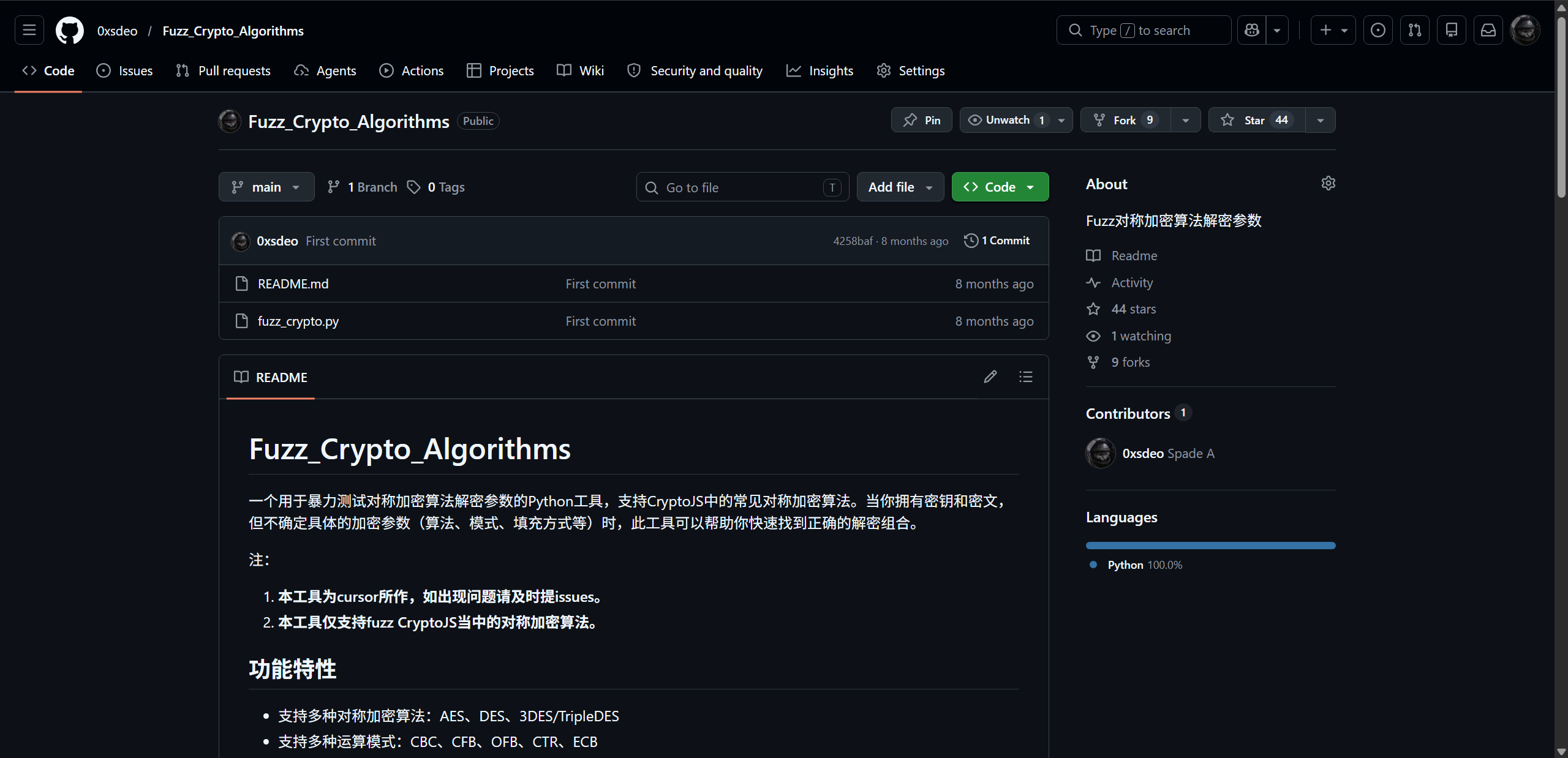Click the commit history clock icon

click(971, 241)
